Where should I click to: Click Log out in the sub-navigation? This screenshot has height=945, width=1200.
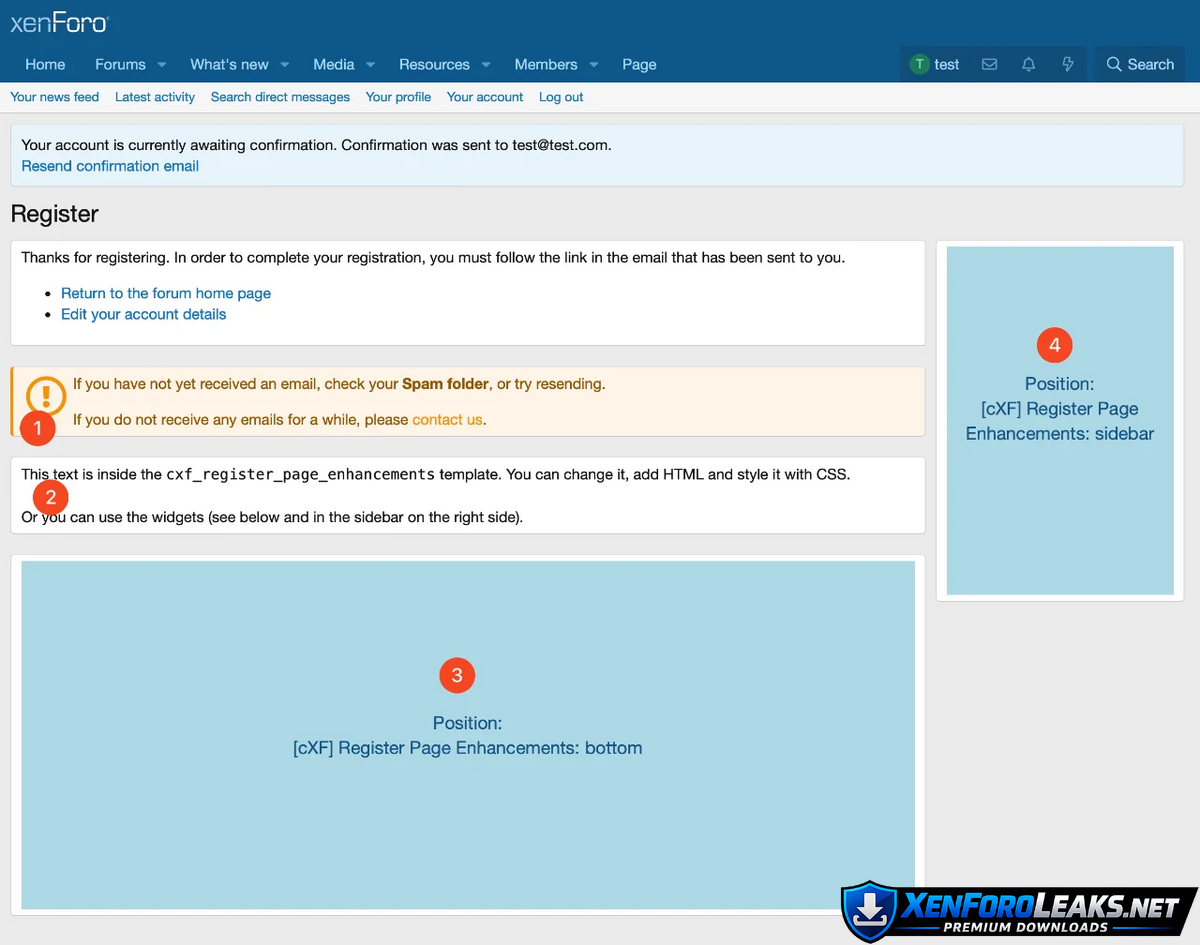pos(561,97)
